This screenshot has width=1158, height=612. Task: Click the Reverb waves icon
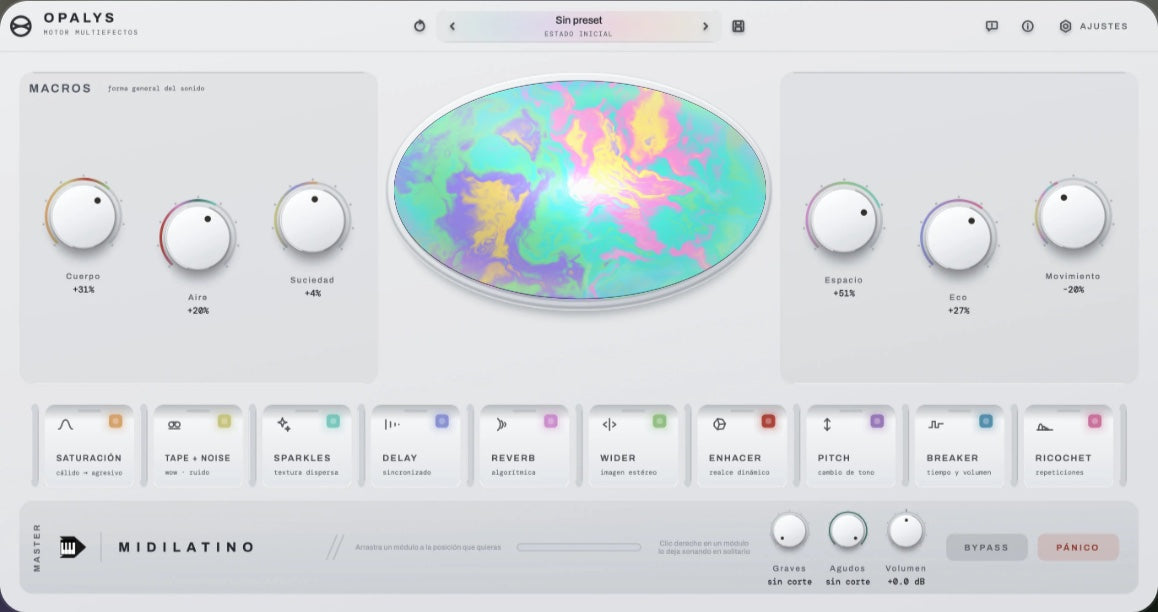[x=501, y=424]
